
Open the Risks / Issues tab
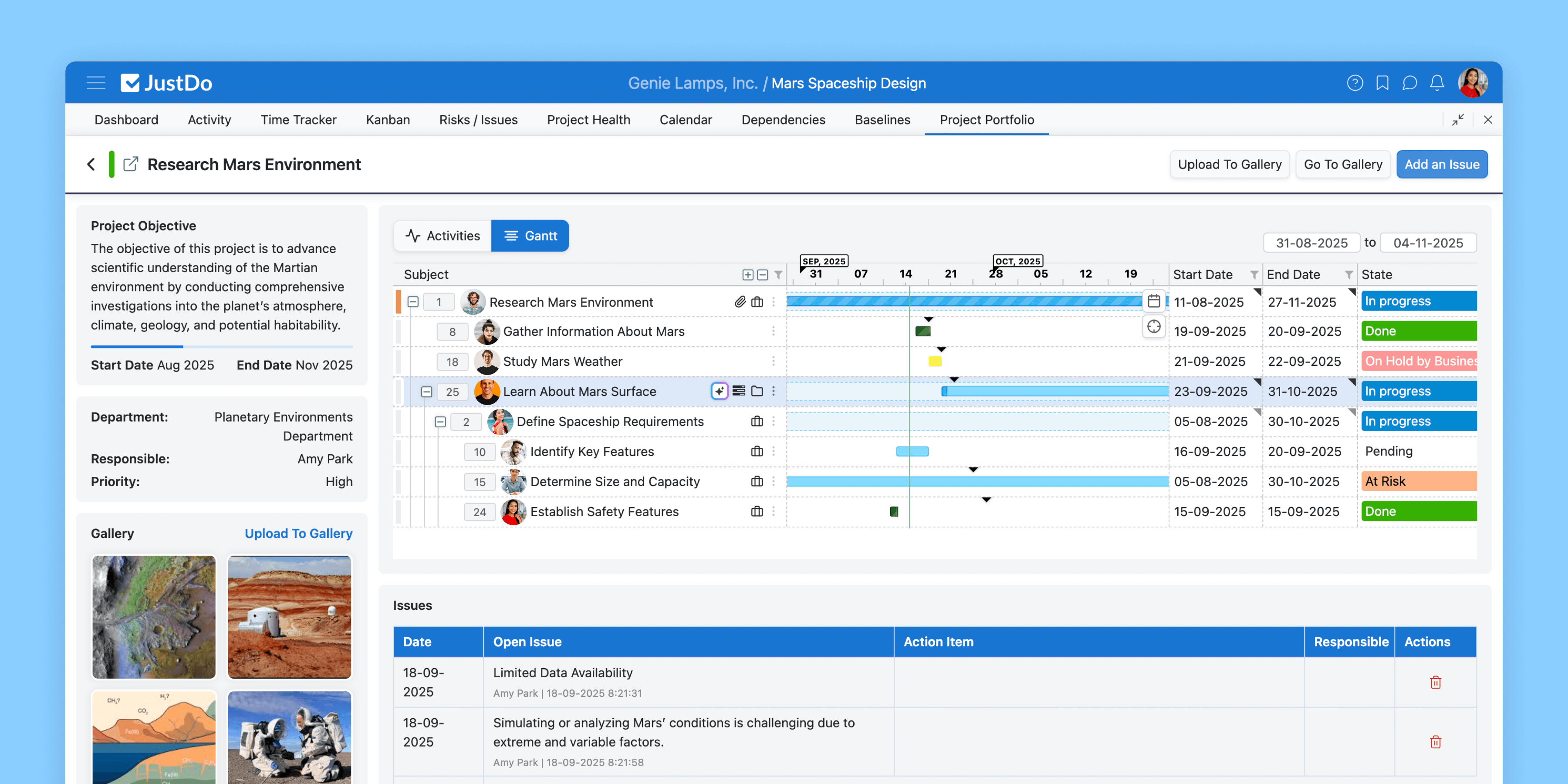pyautogui.click(x=478, y=120)
